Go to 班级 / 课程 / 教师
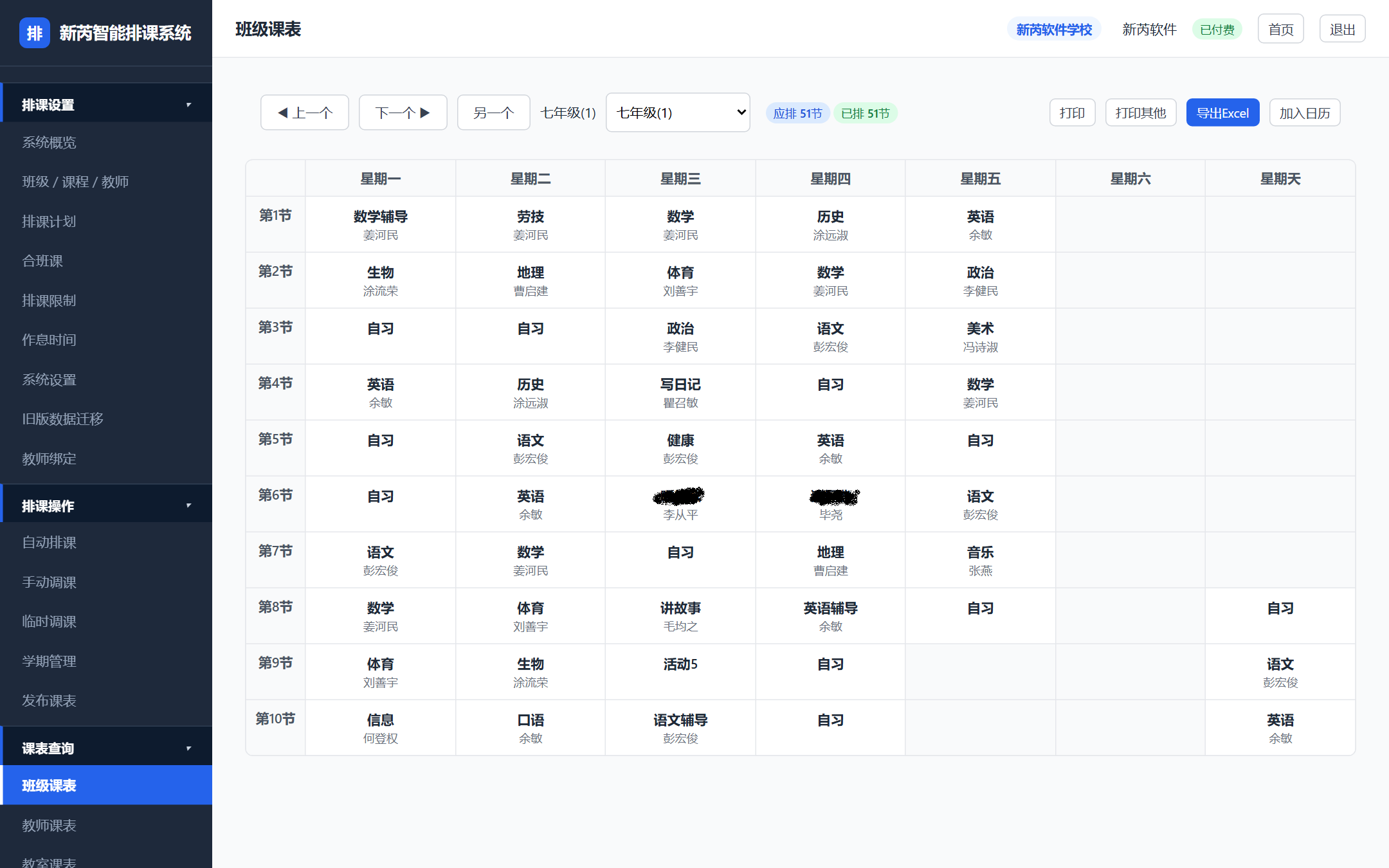Image resolution: width=1389 pixels, height=868 pixels. 106,182
